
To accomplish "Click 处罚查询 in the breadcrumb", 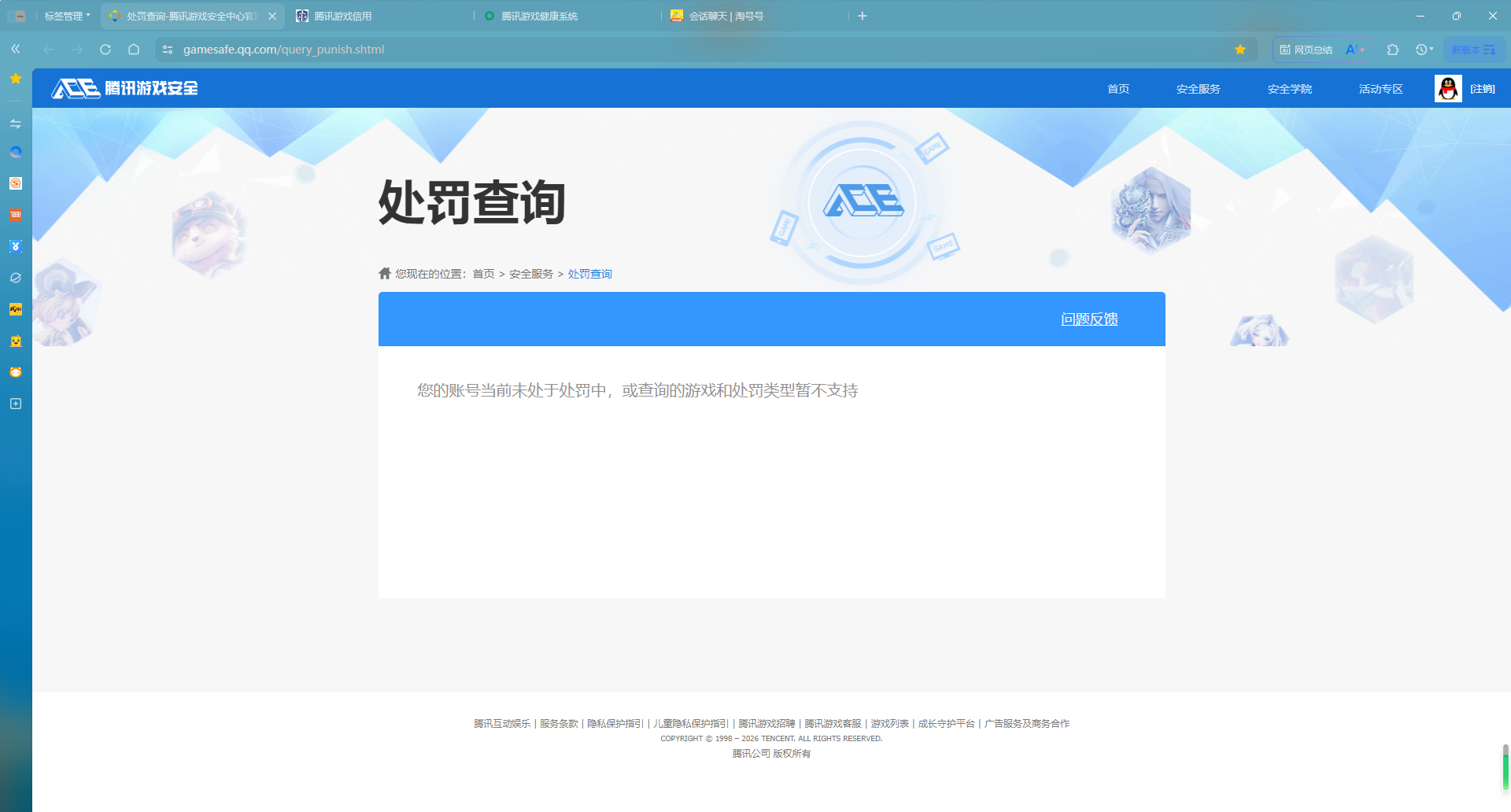I will [x=590, y=274].
